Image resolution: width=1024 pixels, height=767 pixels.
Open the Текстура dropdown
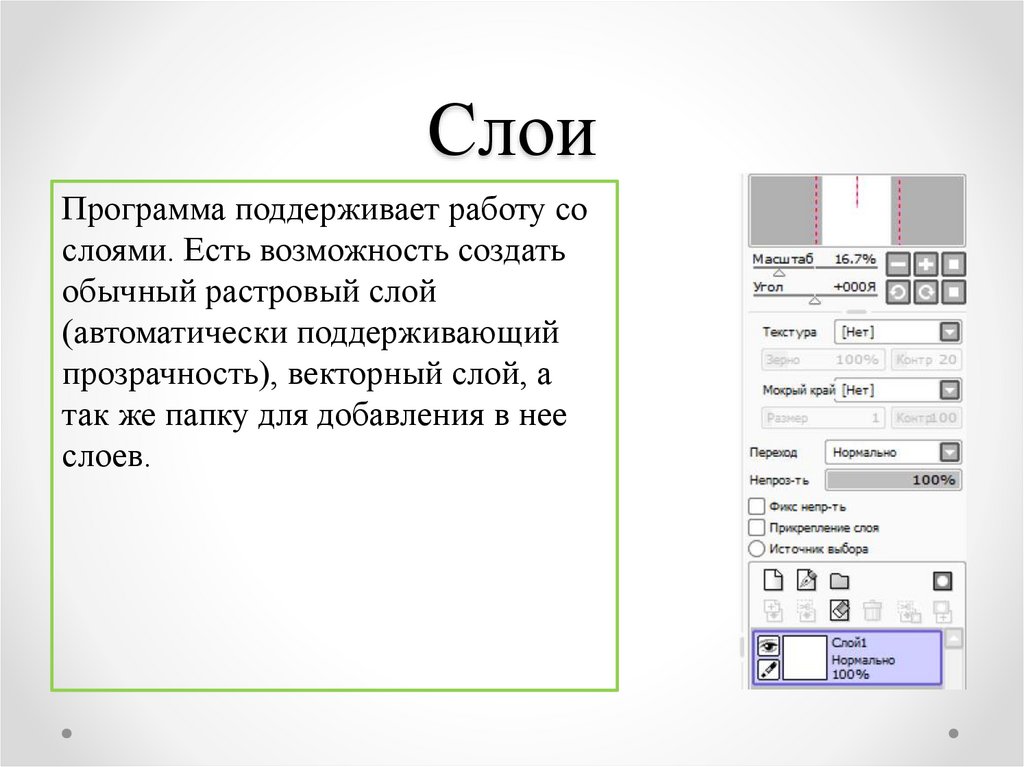(949, 332)
